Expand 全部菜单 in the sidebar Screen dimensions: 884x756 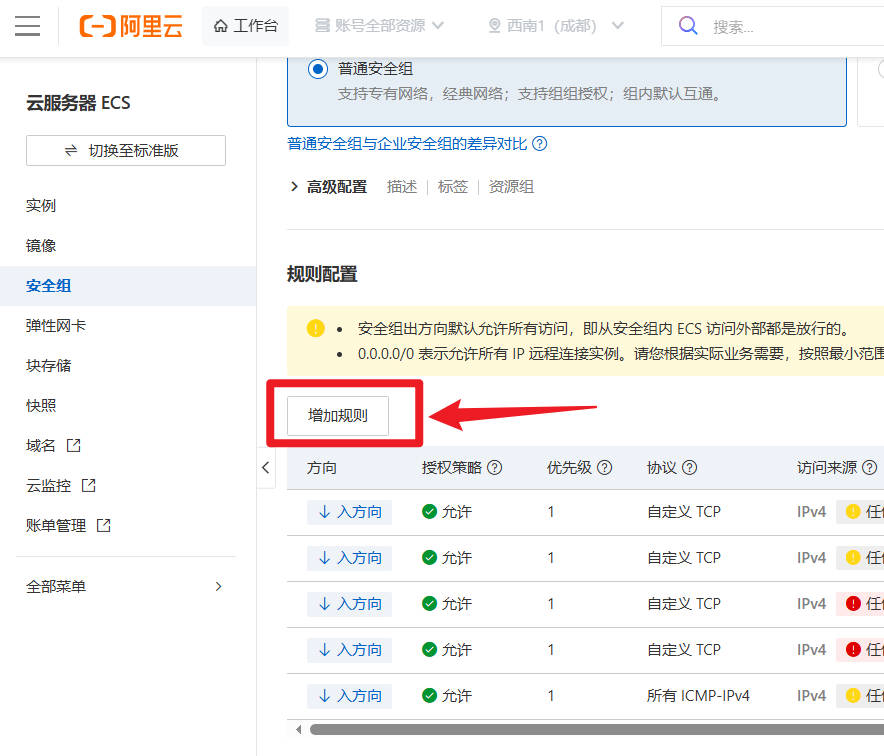[x=125, y=587]
